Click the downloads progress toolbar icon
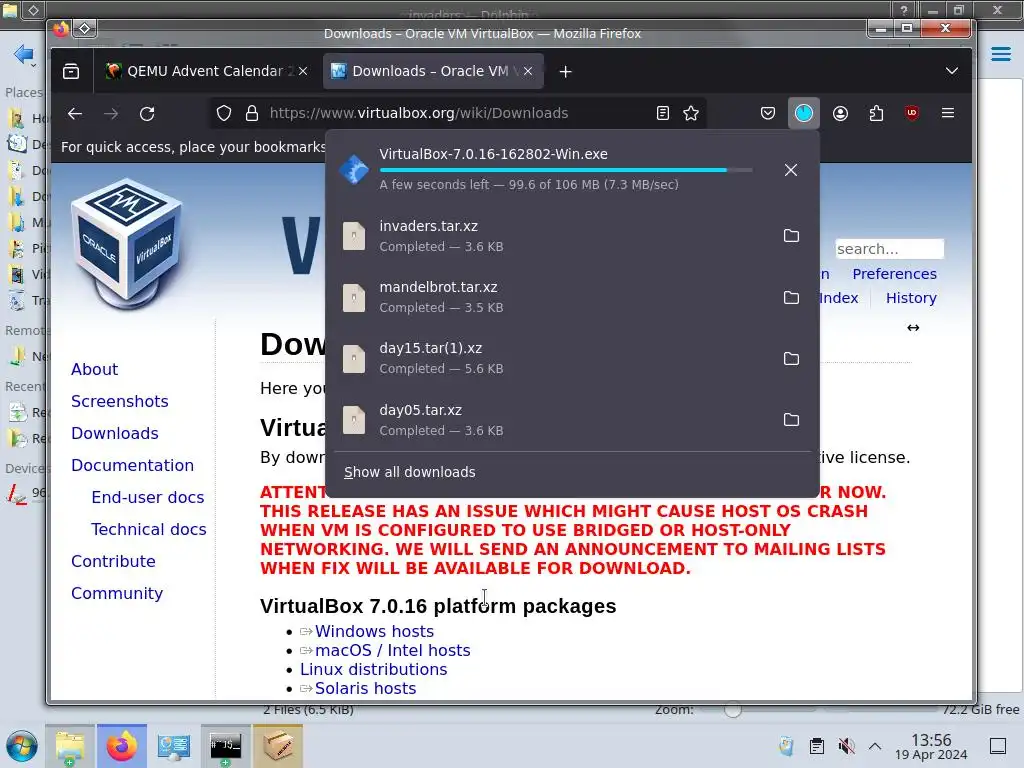1024x768 pixels. (803, 114)
